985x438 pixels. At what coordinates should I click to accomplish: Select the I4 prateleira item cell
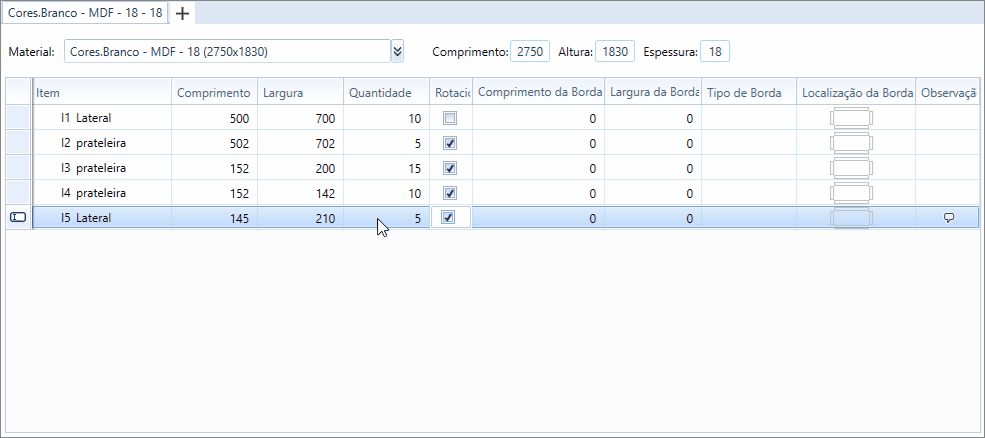[x=102, y=193]
